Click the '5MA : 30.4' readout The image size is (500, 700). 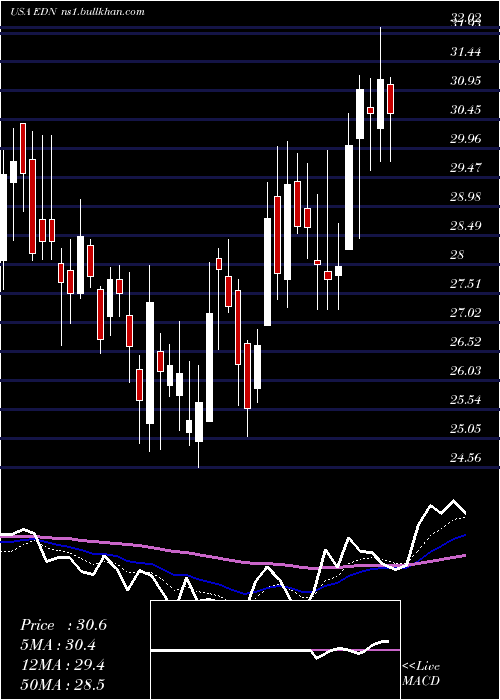[58, 645]
